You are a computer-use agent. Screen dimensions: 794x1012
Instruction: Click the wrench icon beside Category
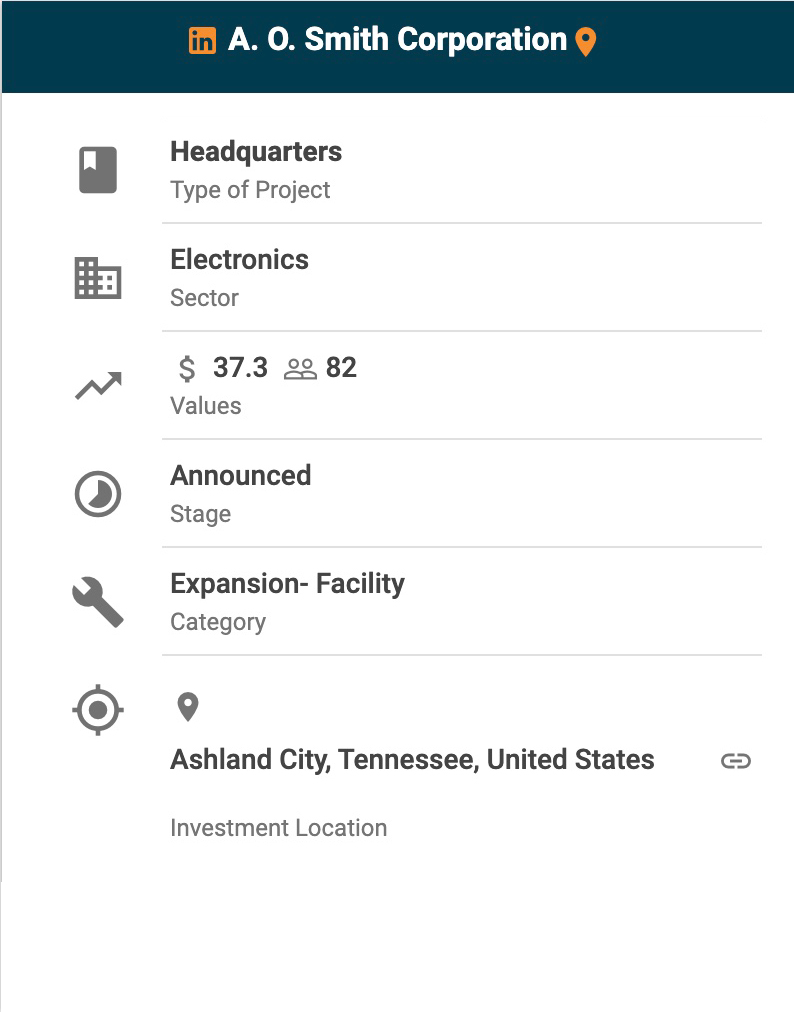[x=98, y=602]
